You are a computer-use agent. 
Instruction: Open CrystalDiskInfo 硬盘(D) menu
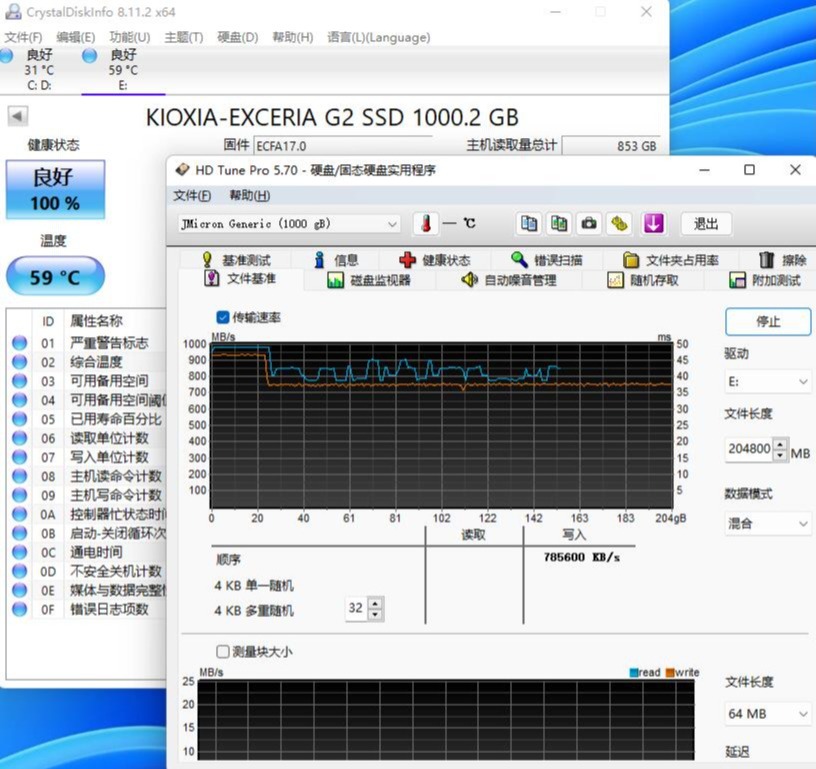pyautogui.click(x=237, y=37)
